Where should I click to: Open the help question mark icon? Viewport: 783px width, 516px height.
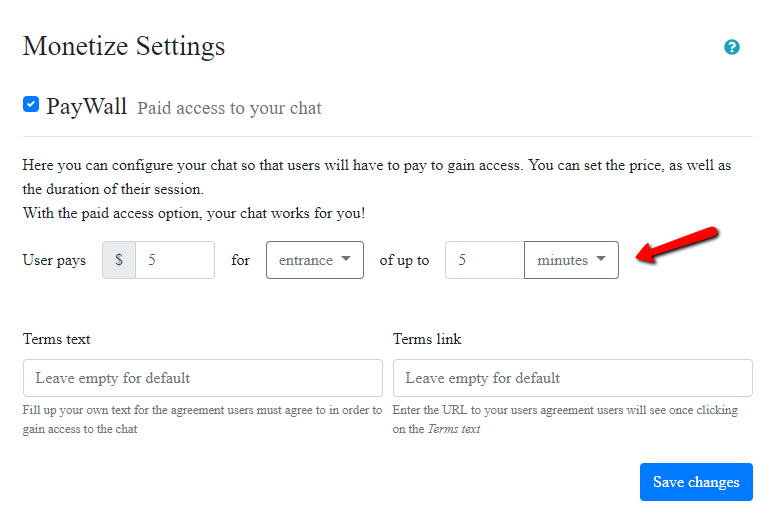[x=732, y=47]
